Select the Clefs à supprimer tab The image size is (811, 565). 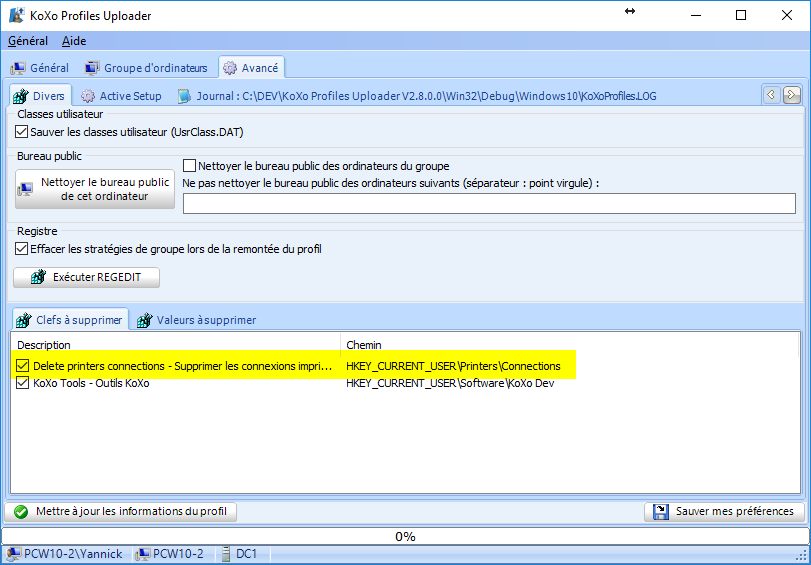(69, 320)
